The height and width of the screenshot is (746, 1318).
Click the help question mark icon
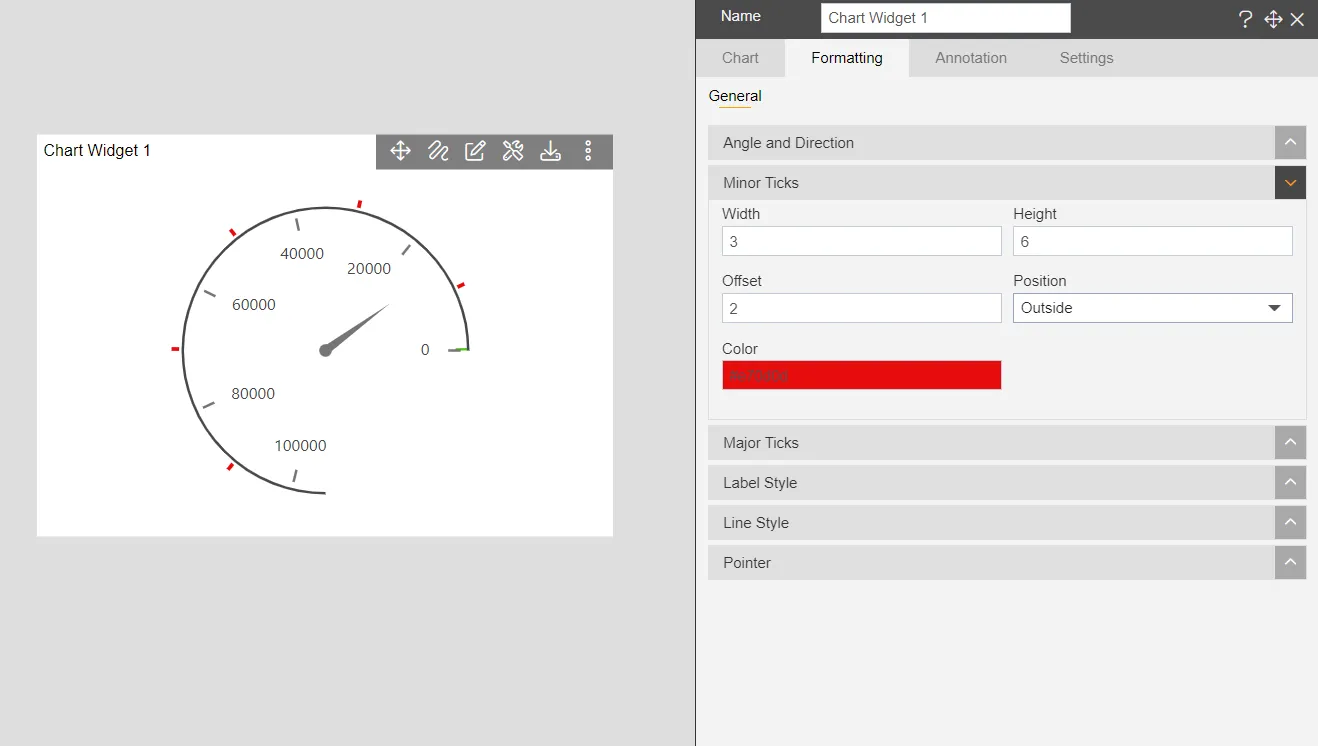(1244, 19)
